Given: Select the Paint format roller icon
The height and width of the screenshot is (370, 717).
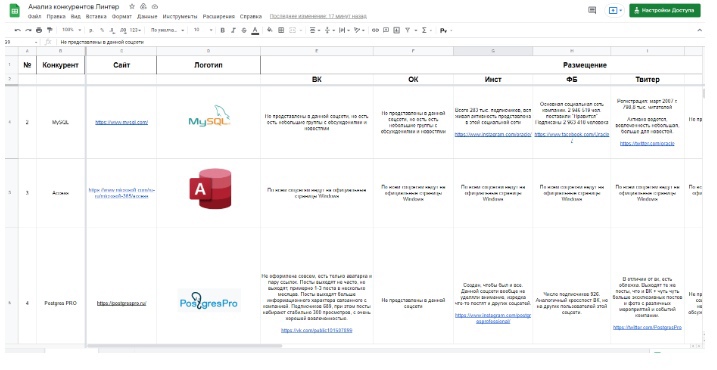Looking at the screenshot, I should click(x=50, y=30).
